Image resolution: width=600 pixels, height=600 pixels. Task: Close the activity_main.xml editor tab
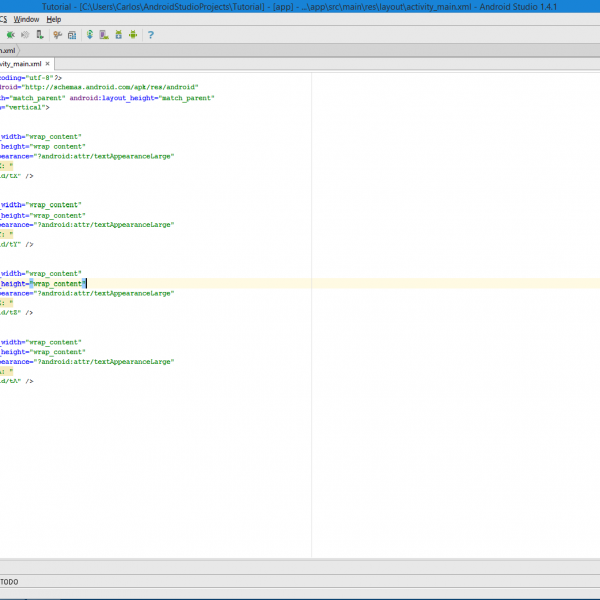[47, 64]
